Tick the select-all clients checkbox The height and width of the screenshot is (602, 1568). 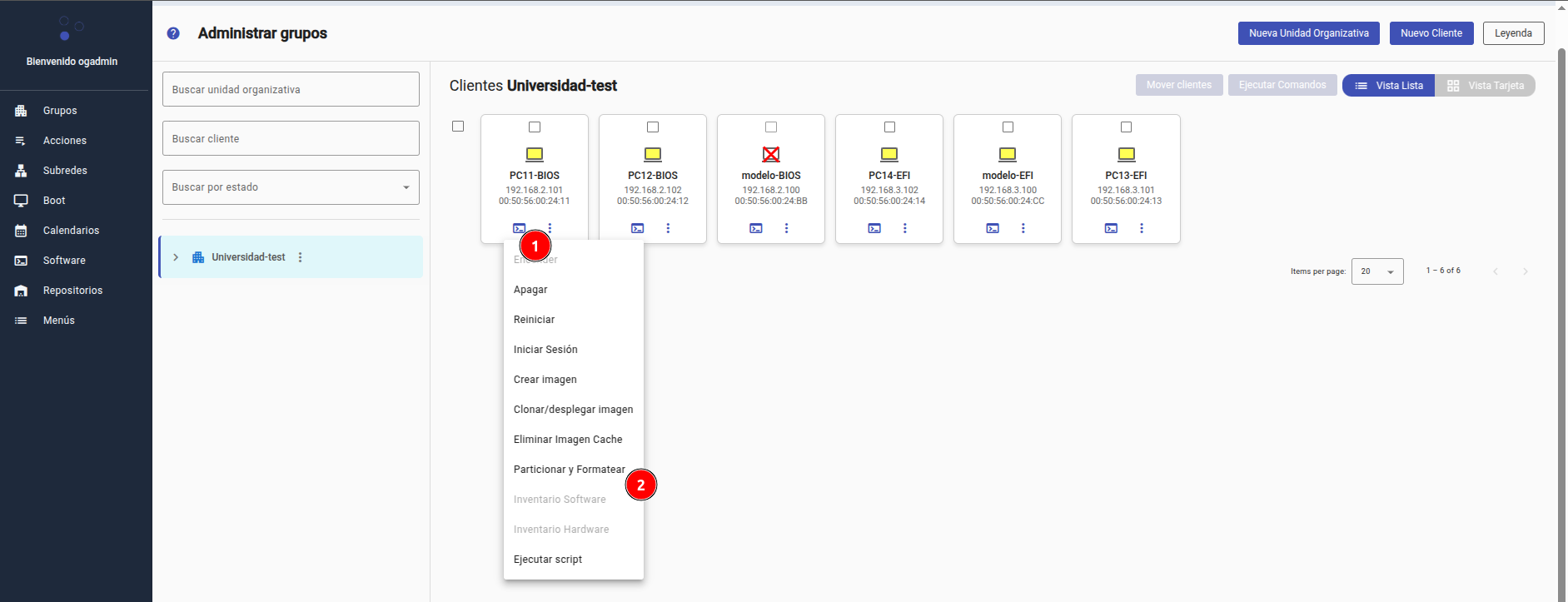click(458, 127)
